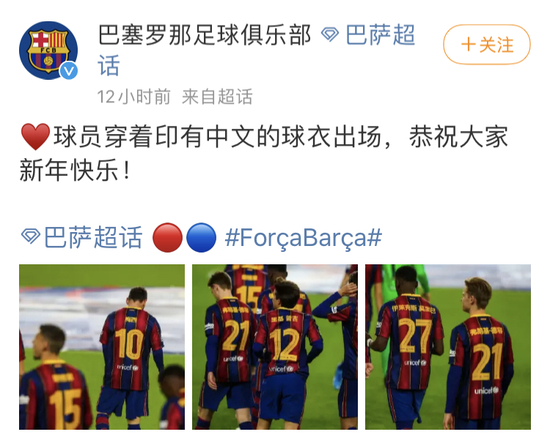Screen dimensions: 550x440
Task: Open the 巴萨超话 super topic link below the post text
Action: (93, 237)
